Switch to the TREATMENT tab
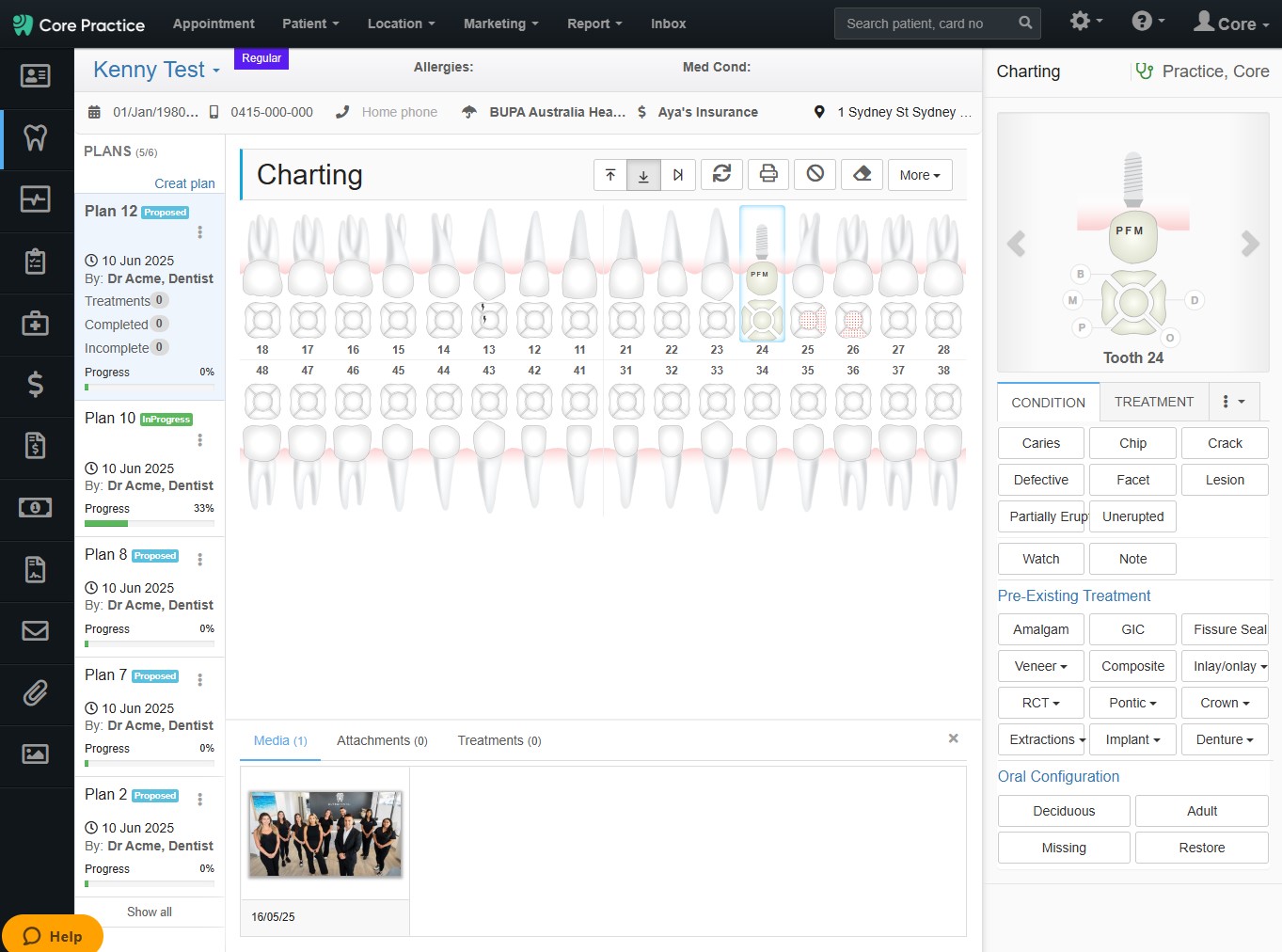 click(1154, 402)
